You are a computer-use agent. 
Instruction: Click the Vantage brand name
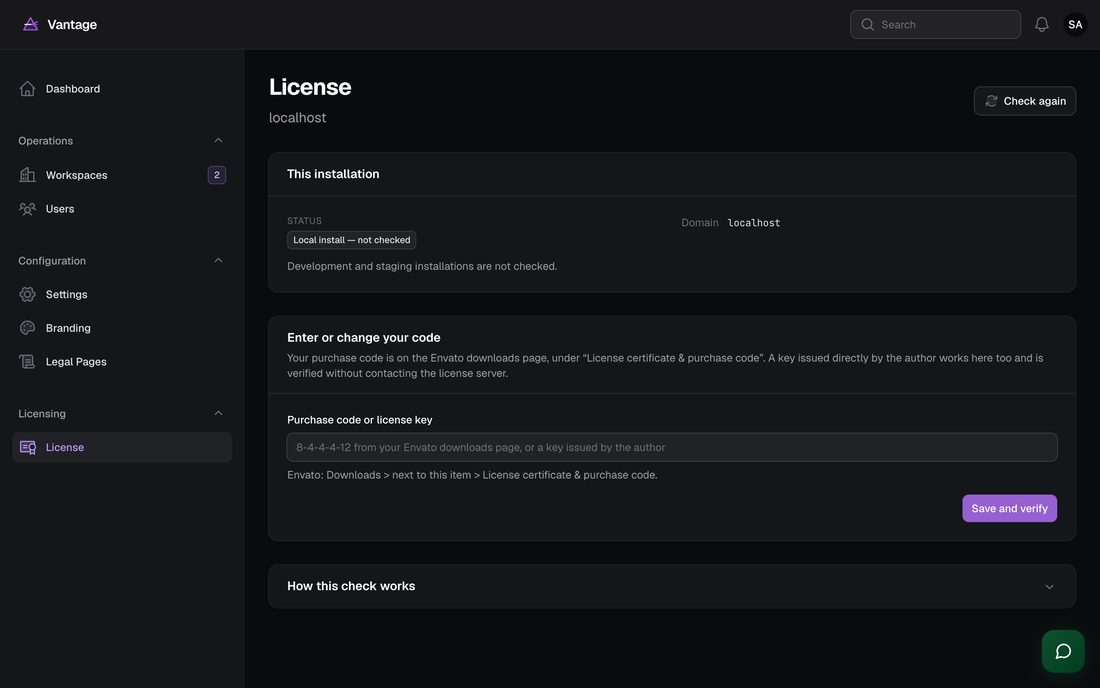click(72, 25)
